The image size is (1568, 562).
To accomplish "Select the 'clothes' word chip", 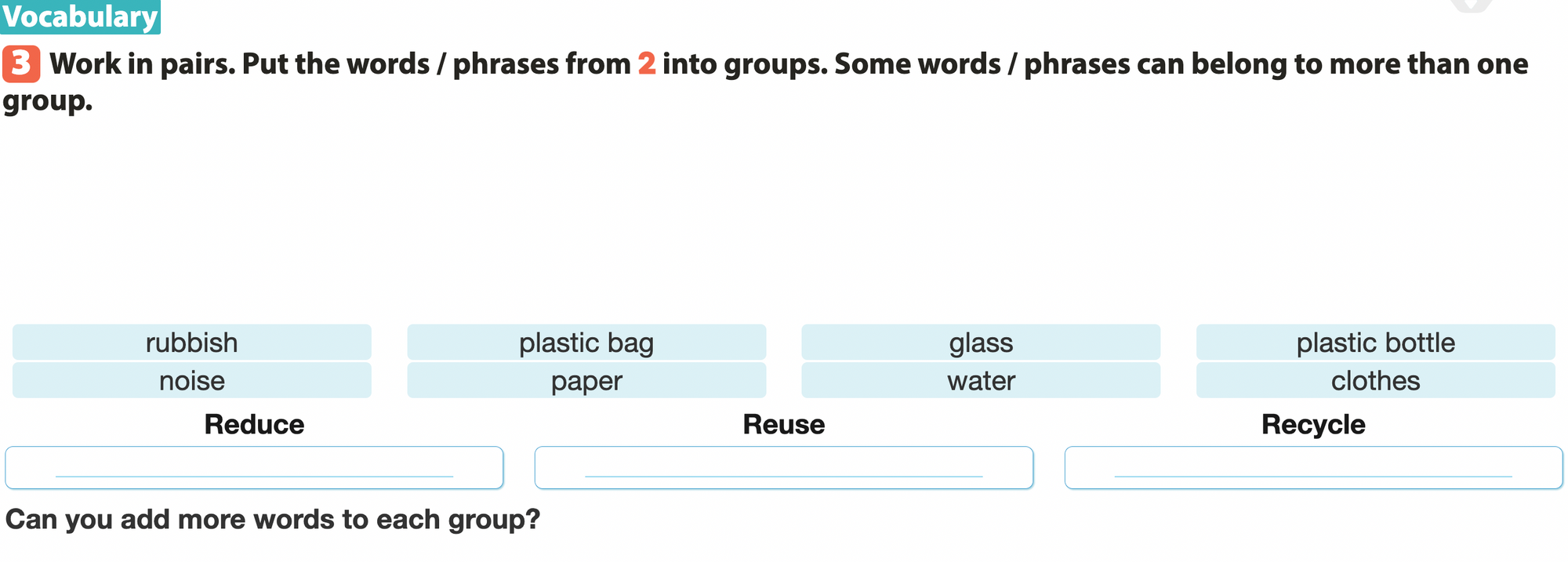I will [x=1375, y=381].
